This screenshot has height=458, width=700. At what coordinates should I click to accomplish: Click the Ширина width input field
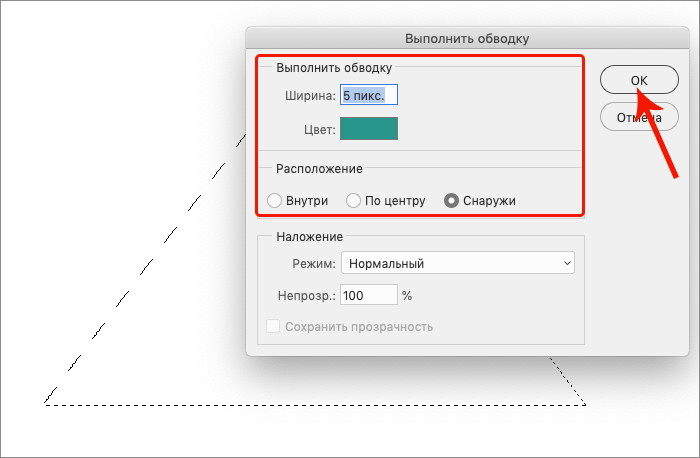(x=369, y=95)
